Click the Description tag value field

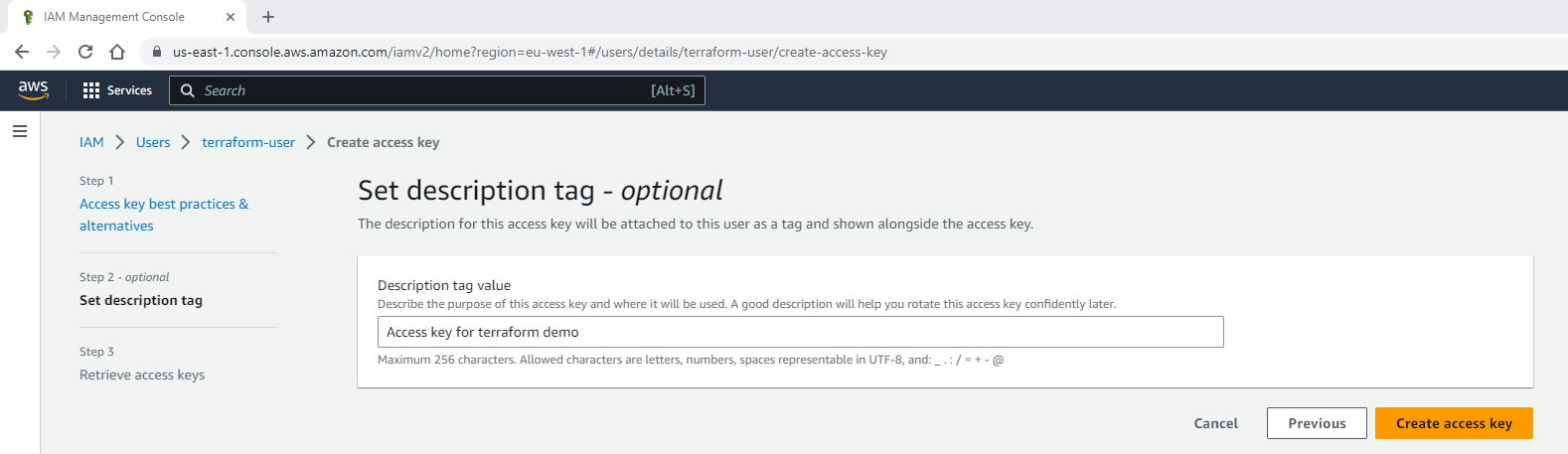click(800, 332)
